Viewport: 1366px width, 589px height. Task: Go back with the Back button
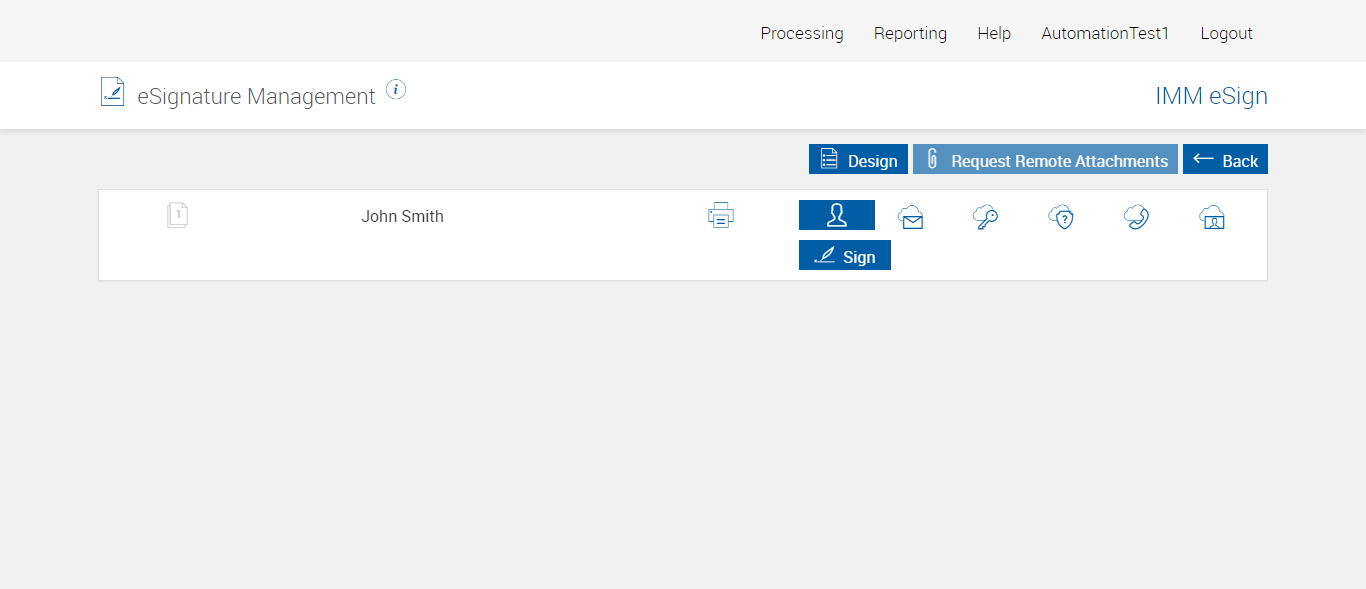(1225, 160)
